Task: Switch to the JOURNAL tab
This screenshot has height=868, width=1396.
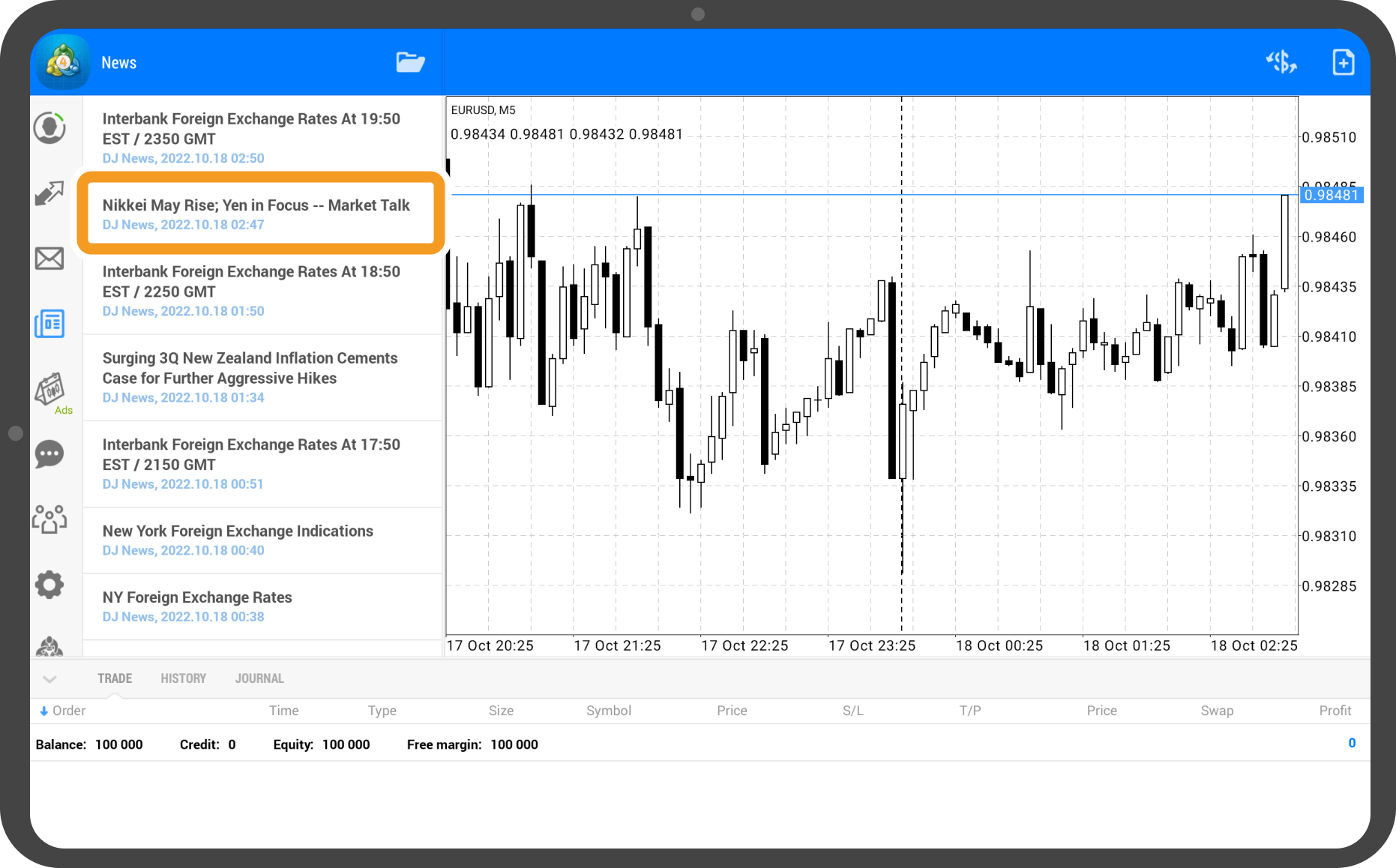Action: tap(259, 678)
